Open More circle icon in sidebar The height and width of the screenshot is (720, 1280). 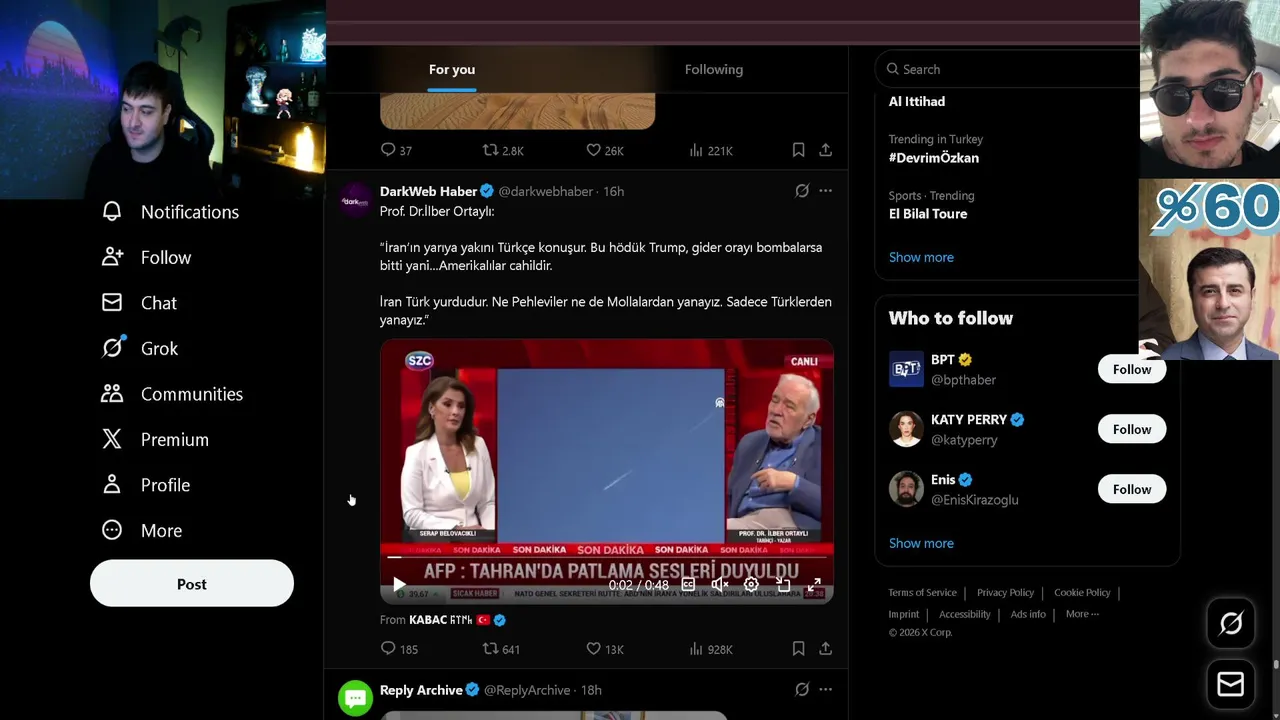112,530
